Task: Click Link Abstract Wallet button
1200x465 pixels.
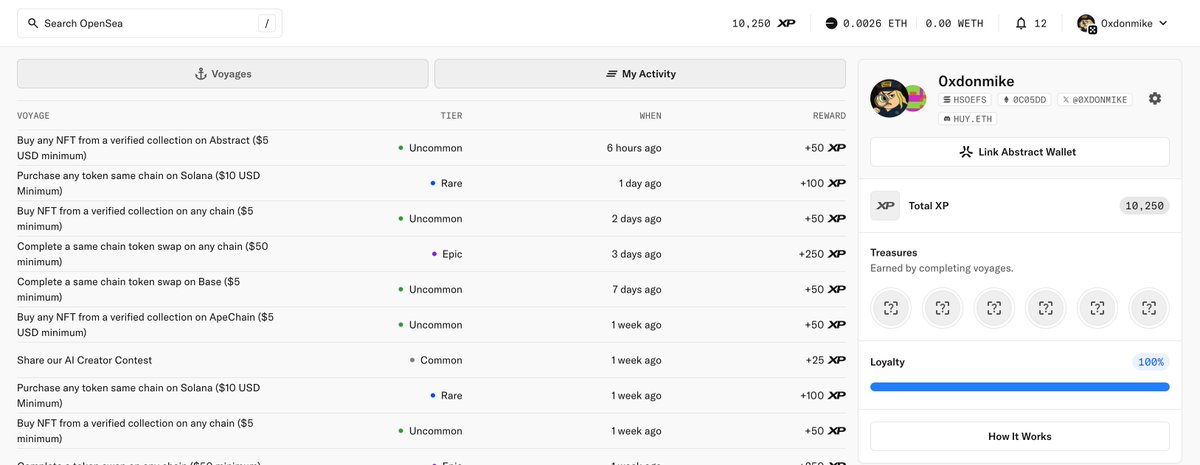Action: 1019,152
